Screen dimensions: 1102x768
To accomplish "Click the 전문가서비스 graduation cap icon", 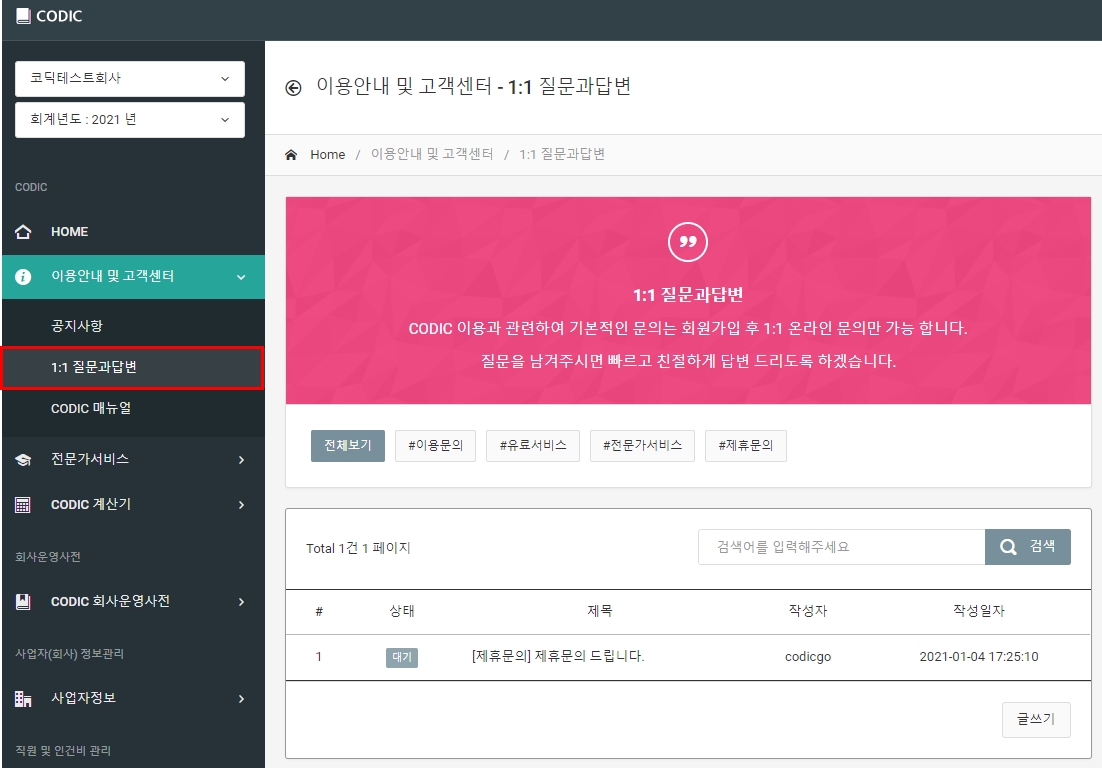I will point(23,460).
